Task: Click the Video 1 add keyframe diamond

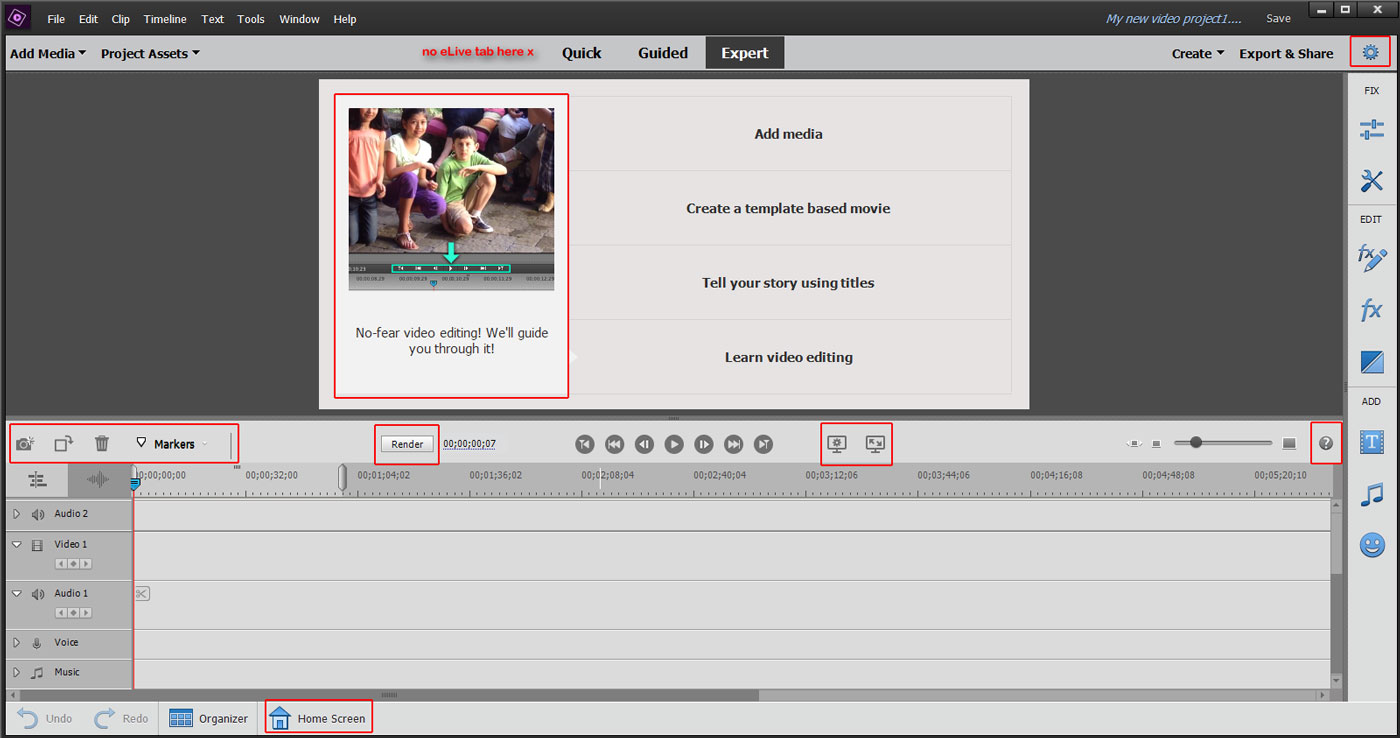Action: pyautogui.click(x=73, y=564)
